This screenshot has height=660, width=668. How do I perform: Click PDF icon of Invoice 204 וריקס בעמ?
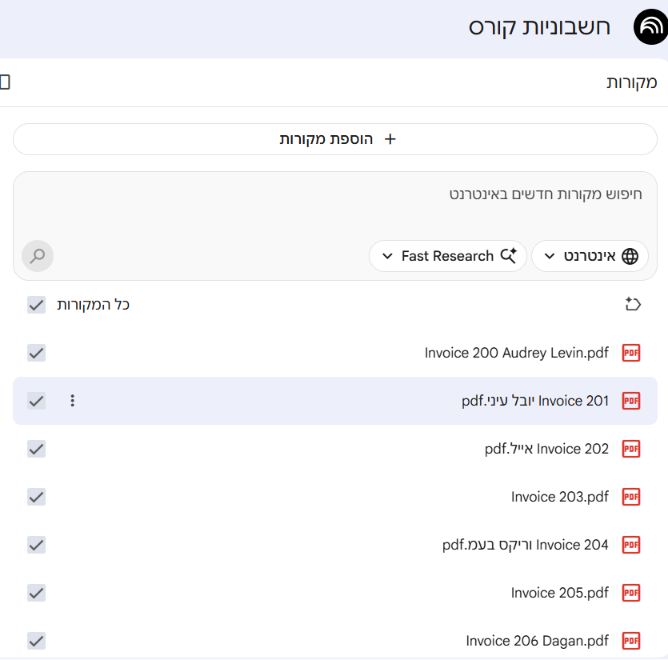(x=631, y=545)
